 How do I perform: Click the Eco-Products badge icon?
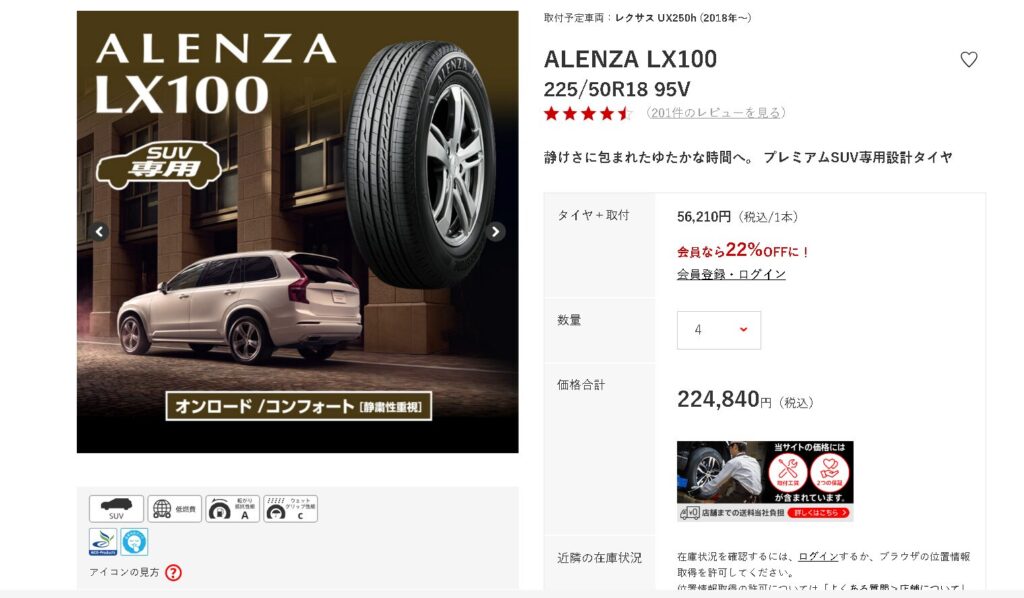pyautogui.click(x=103, y=542)
